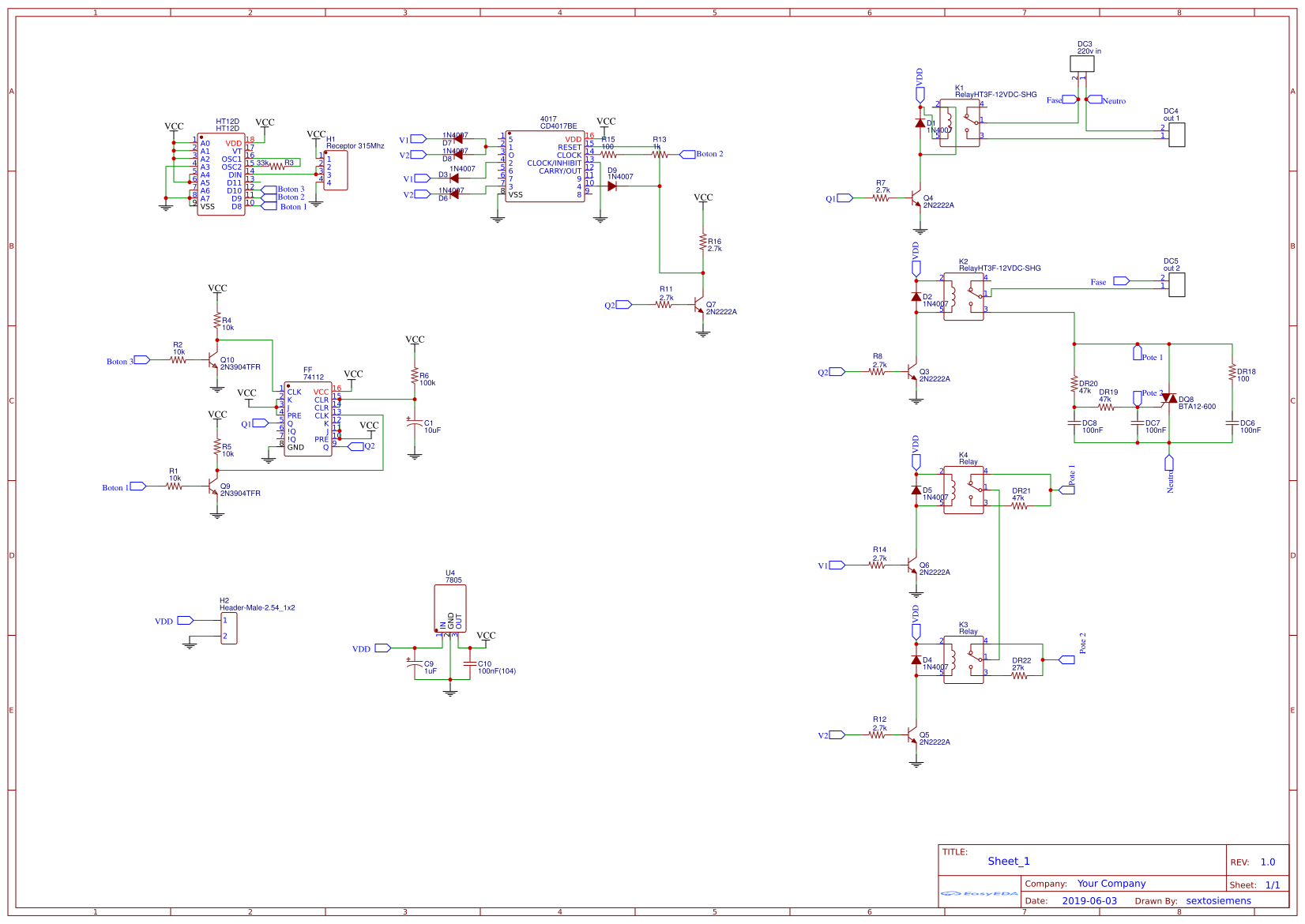Select transistor Q10 2N3904TFR symbol
This screenshot has height=924, width=1305.
[x=212, y=360]
